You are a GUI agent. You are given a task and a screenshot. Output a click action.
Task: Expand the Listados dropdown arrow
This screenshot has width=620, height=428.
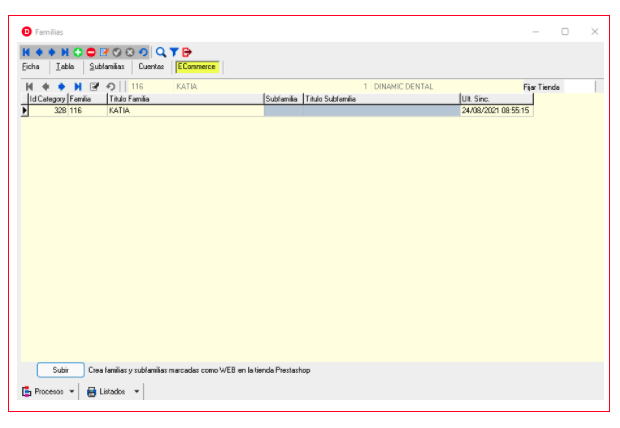click(x=136, y=391)
